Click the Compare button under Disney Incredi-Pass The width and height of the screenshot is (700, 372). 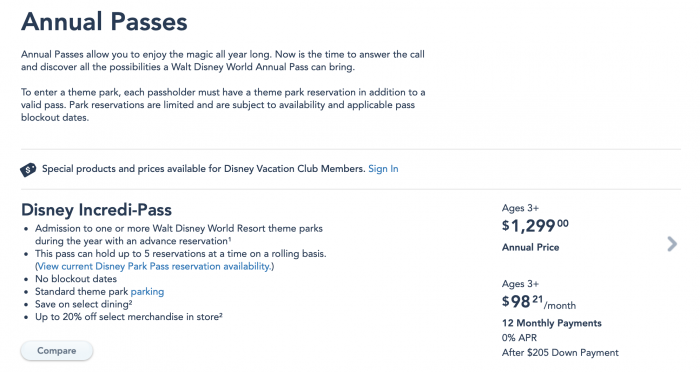tap(57, 351)
